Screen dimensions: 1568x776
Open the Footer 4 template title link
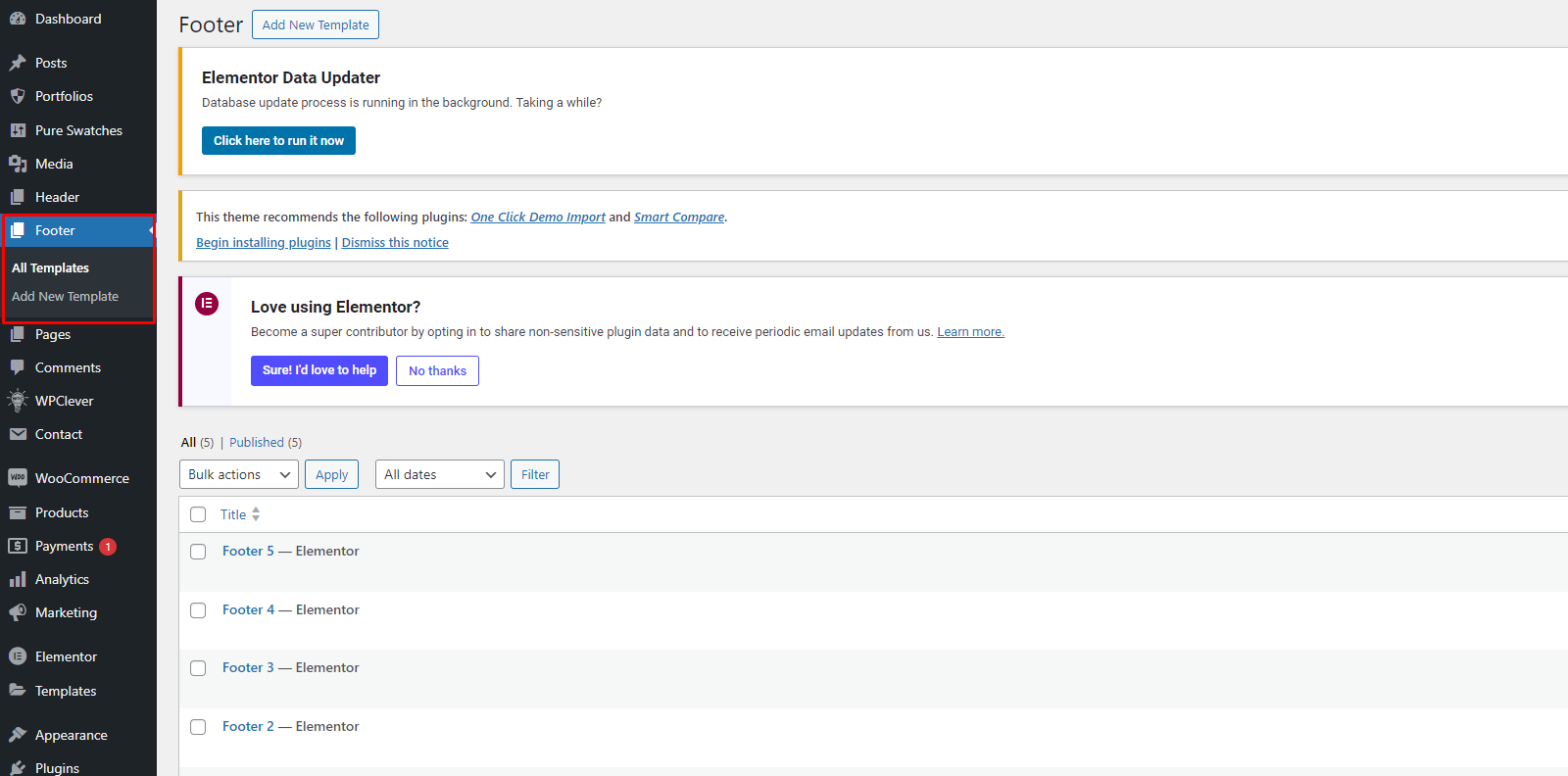(248, 609)
